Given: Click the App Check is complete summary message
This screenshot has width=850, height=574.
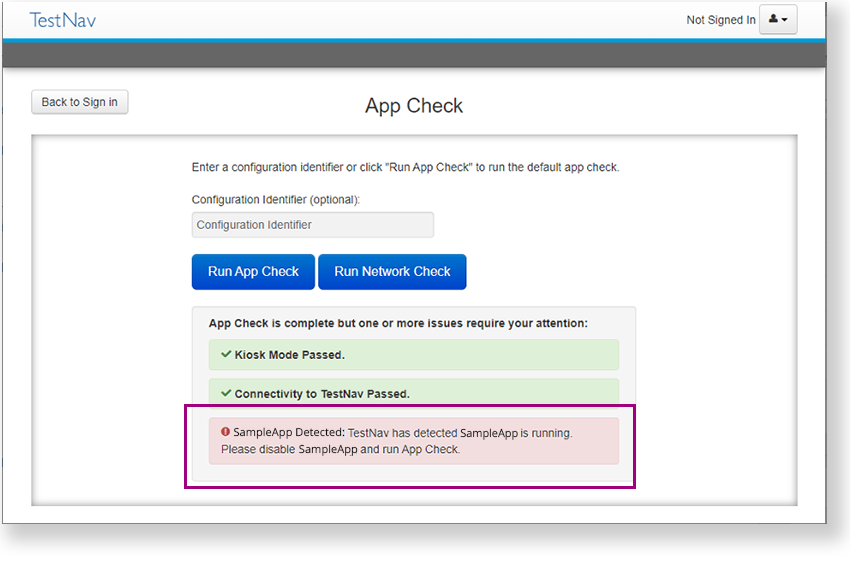Looking at the screenshot, I should point(398,323).
